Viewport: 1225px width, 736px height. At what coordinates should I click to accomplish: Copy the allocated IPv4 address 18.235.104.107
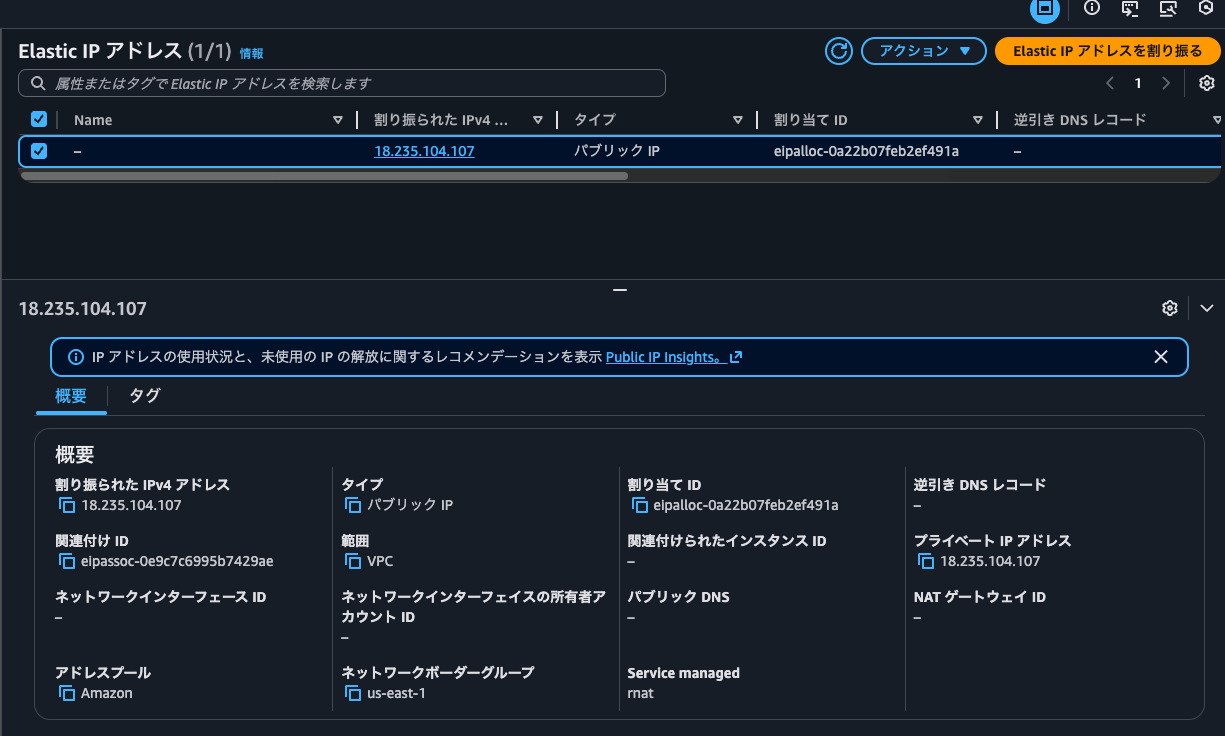point(66,505)
